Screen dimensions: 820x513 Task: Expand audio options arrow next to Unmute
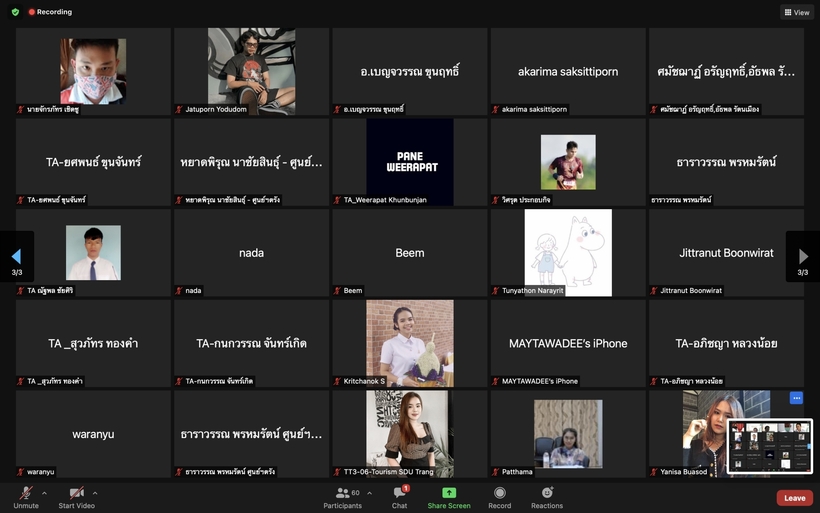click(44, 493)
